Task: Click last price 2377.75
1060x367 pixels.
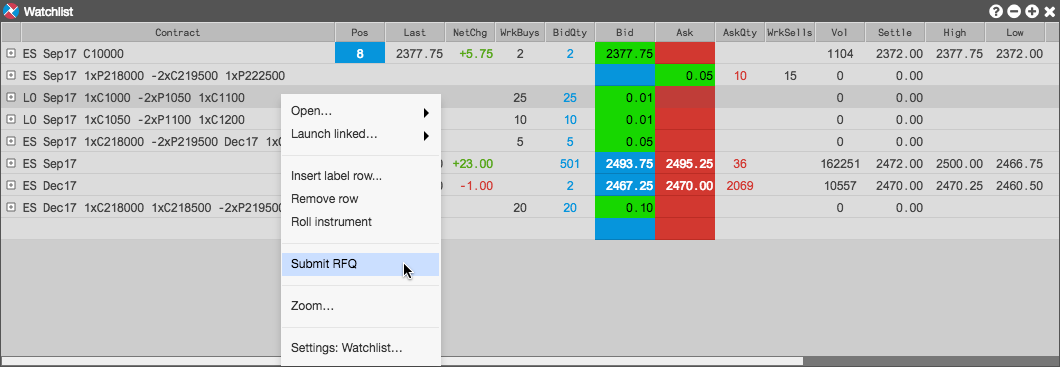Action: click(x=419, y=53)
